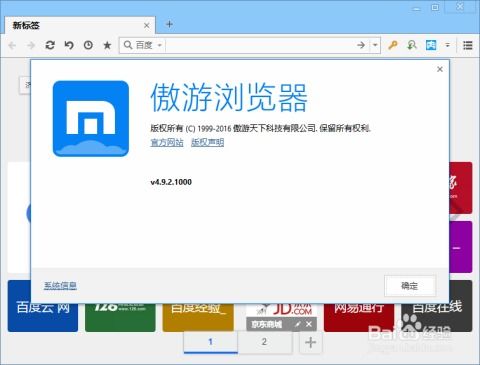The image size is (480, 365).
Task: Click the version text v4.9.2.1000
Action: tap(171, 182)
